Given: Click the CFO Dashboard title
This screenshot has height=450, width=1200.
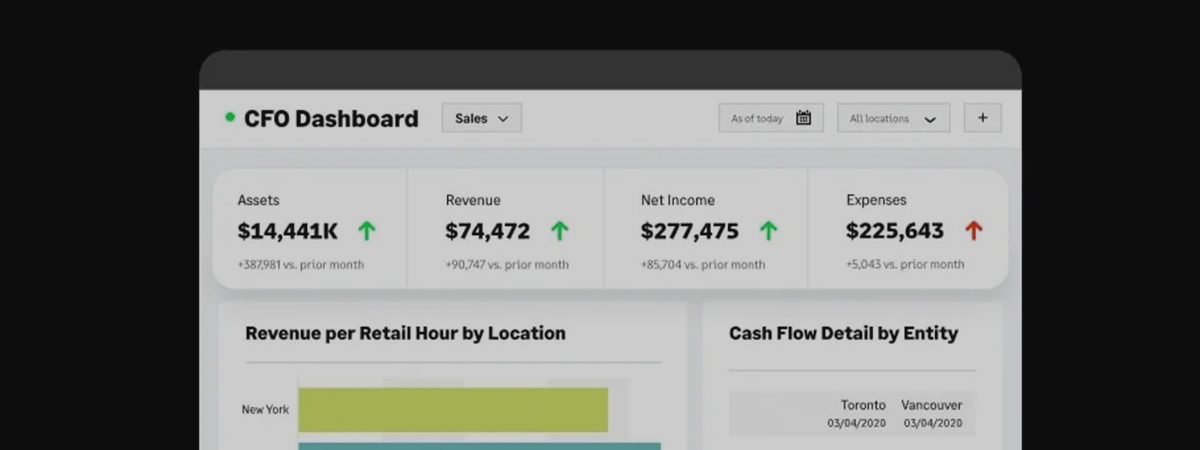Looking at the screenshot, I should [x=331, y=118].
